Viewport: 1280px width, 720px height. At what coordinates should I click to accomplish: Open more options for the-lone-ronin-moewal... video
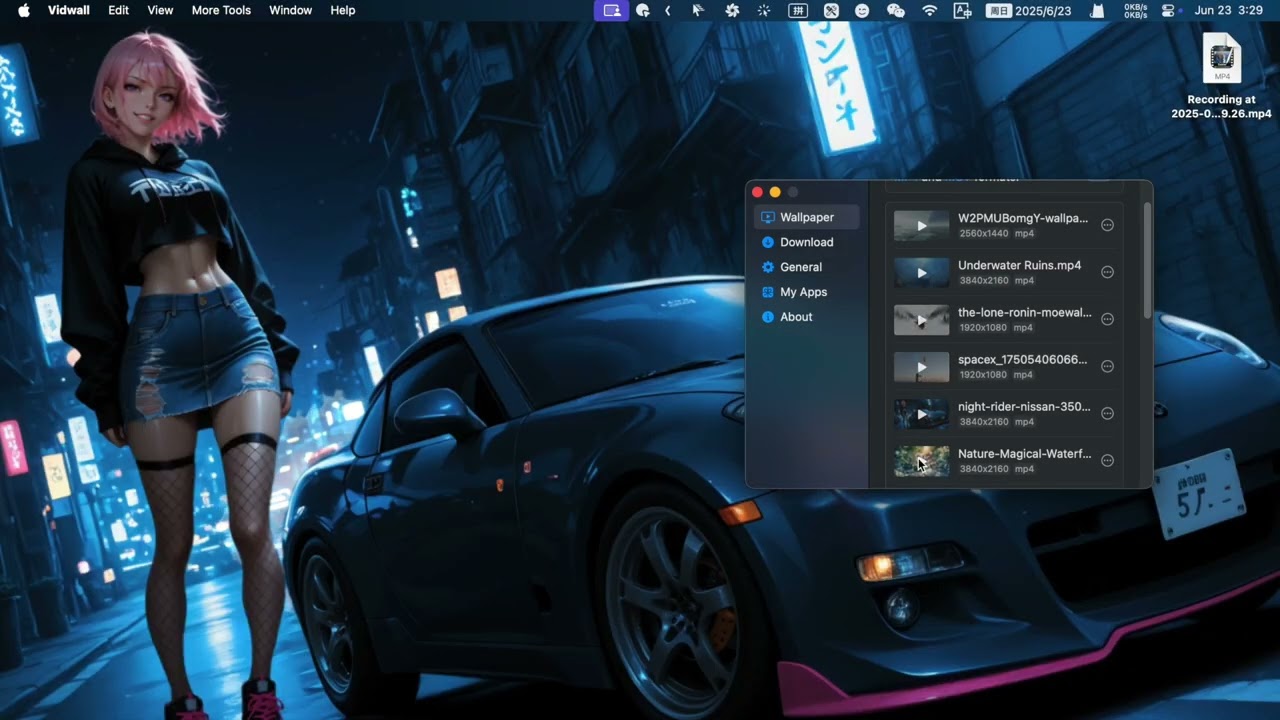[1107, 319]
